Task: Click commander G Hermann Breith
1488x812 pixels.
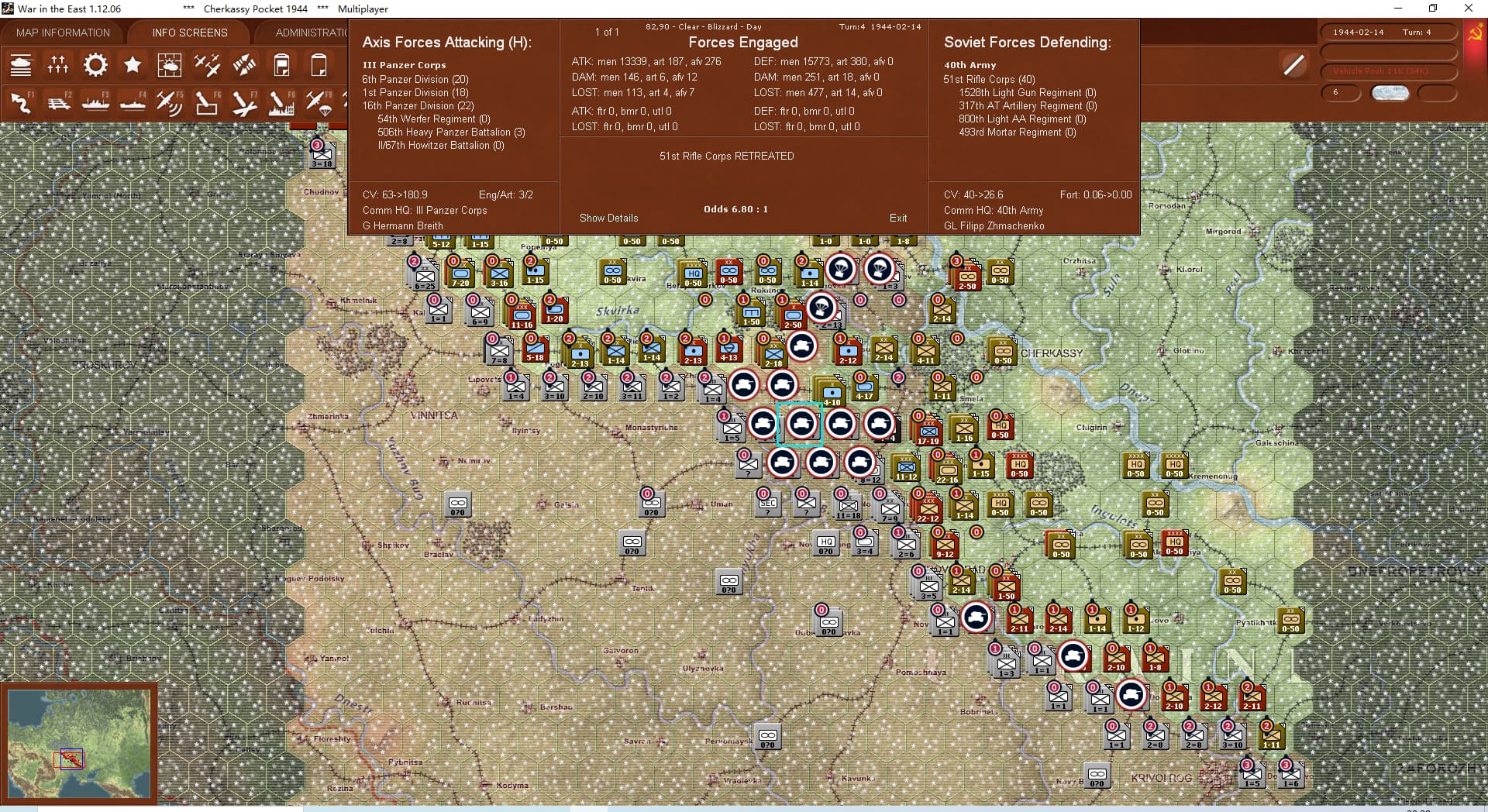Action: pyautogui.click(x=403, y=225)
